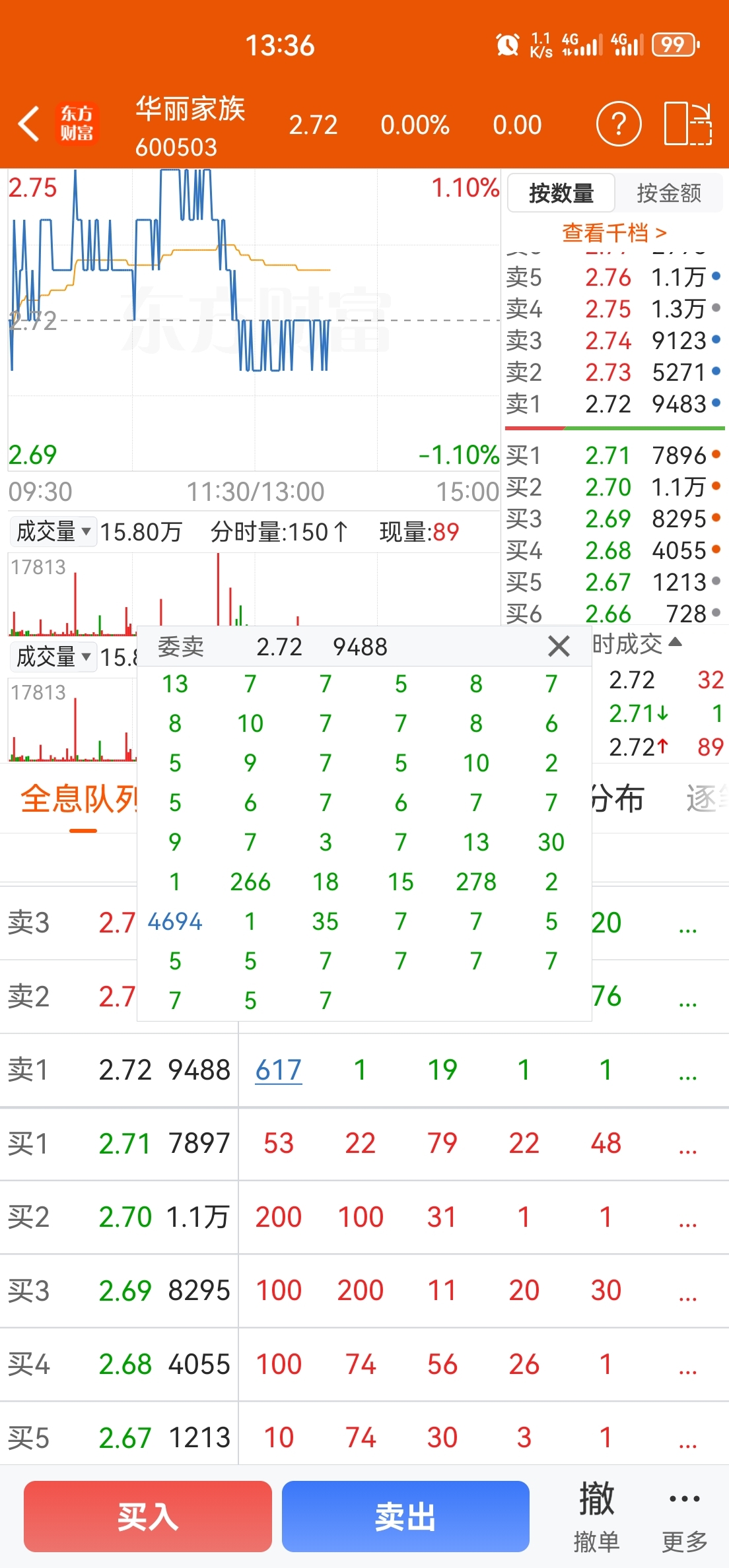
Task: Select the 卖1 2.72 order book row
Action: click(x=614, y=403)
